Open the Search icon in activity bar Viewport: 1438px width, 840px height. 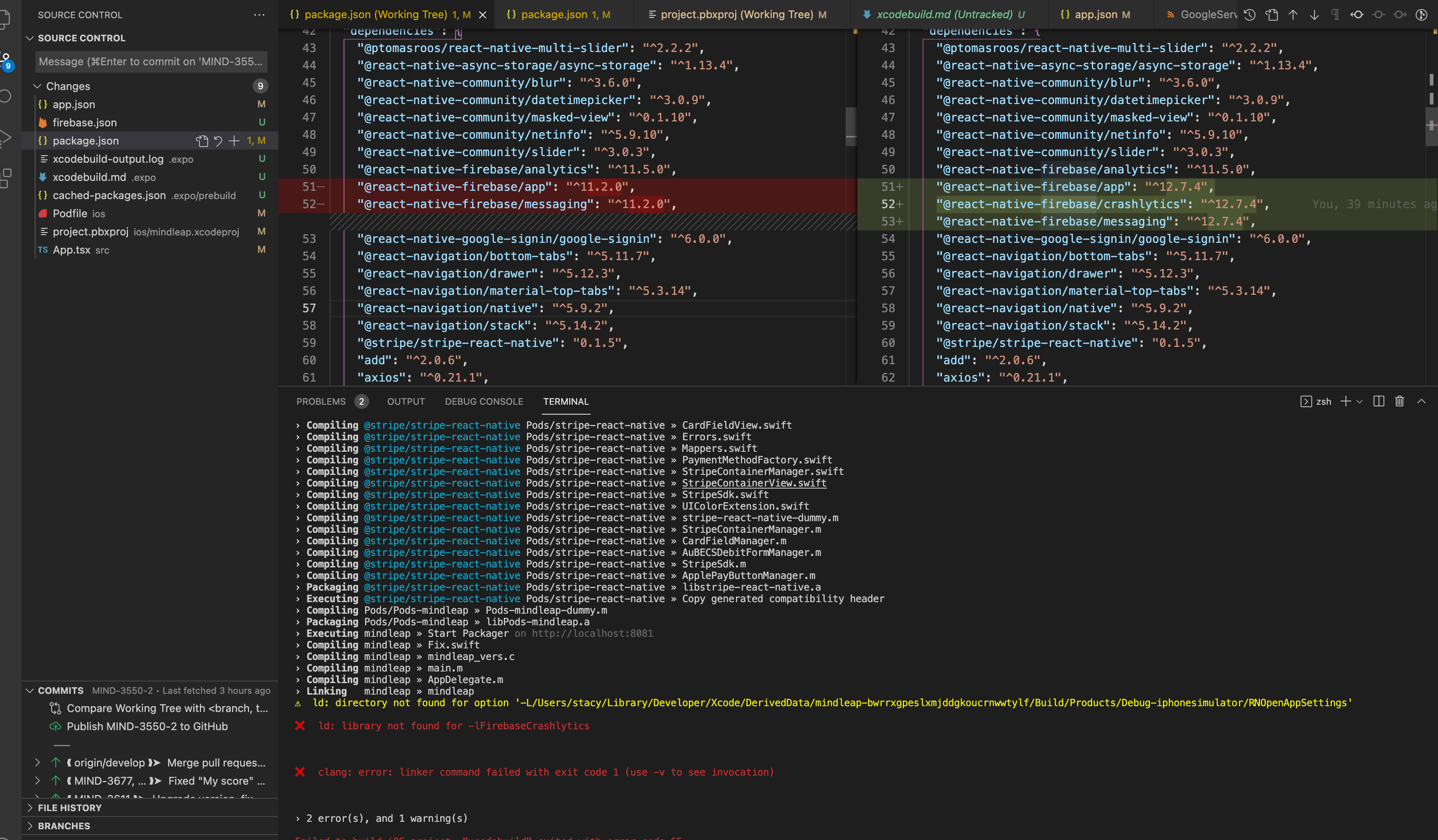(x=5, y=96)
